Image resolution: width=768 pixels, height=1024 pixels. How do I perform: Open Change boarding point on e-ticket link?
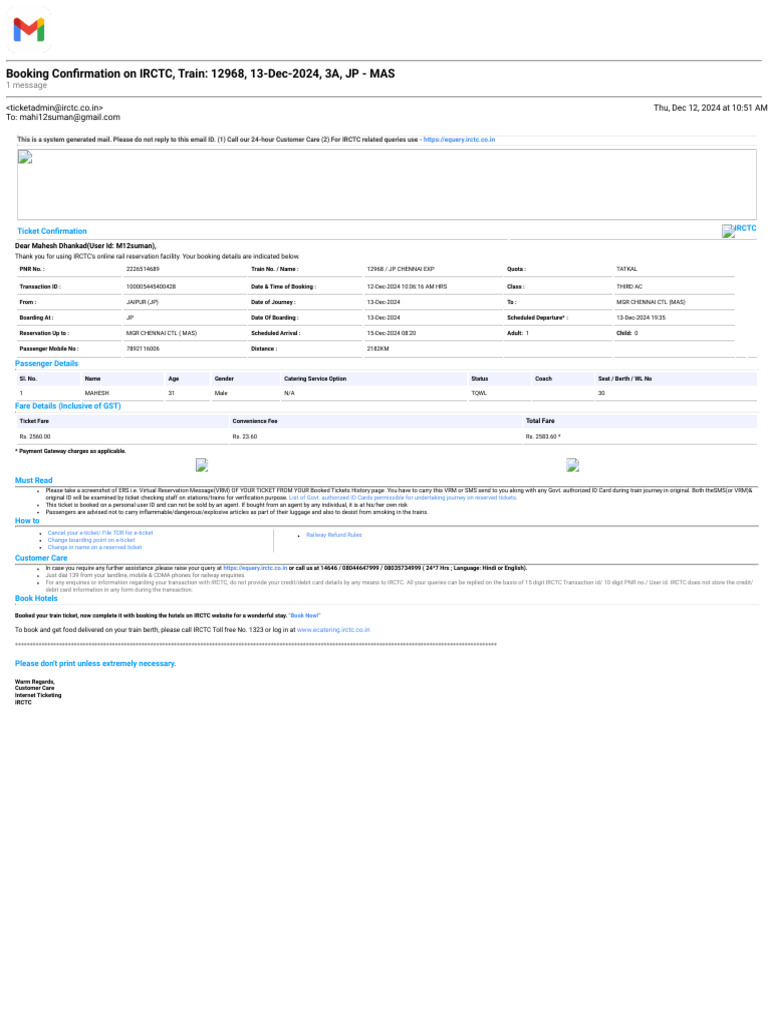click(91, 540)
